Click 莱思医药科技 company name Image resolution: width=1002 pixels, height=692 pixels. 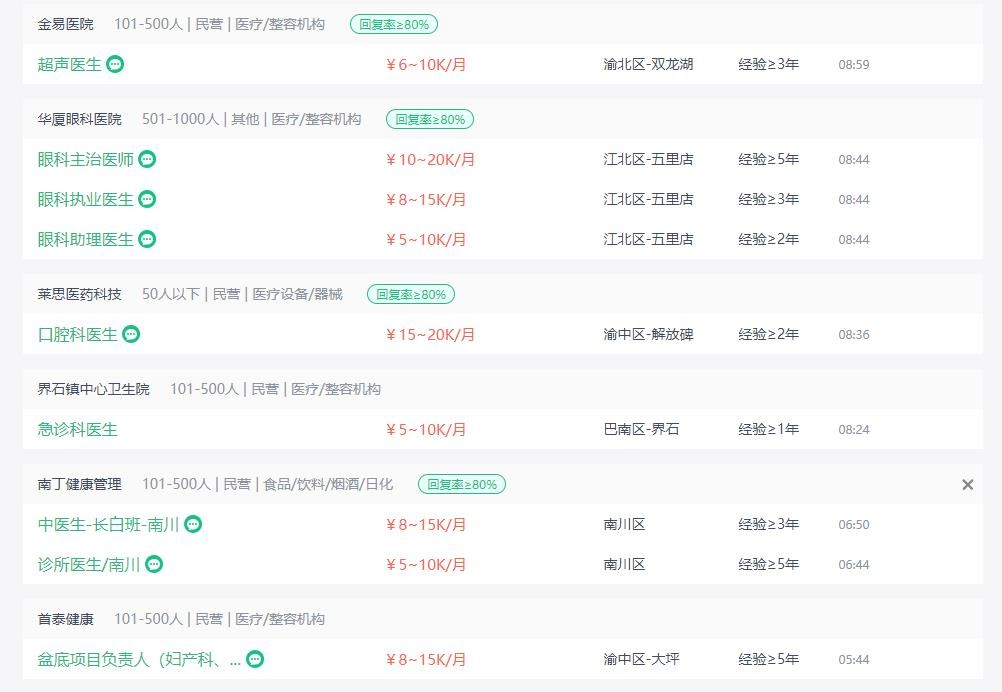tap(79, 295)
